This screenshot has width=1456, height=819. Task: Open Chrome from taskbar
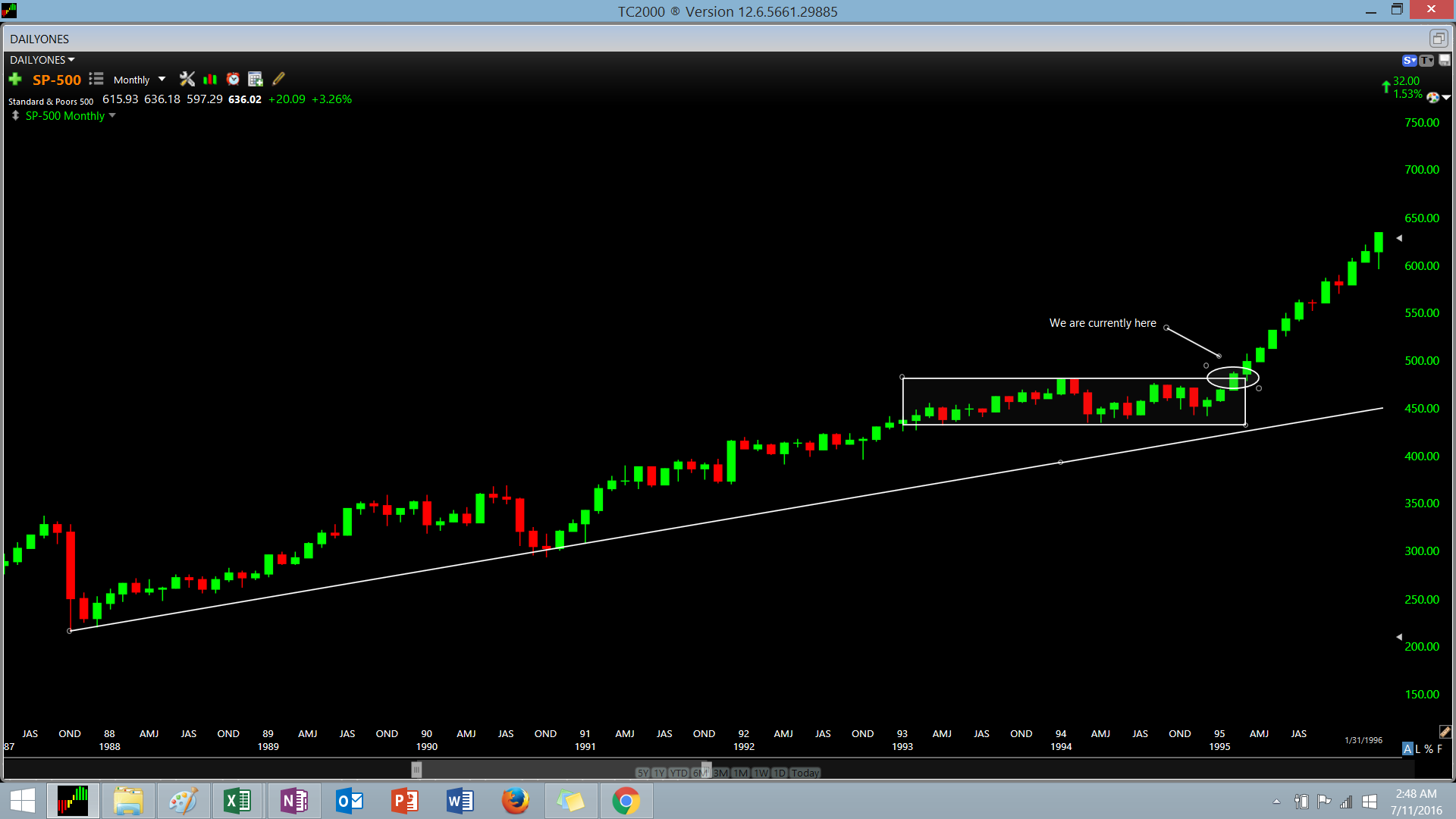(x=626, y=801)
